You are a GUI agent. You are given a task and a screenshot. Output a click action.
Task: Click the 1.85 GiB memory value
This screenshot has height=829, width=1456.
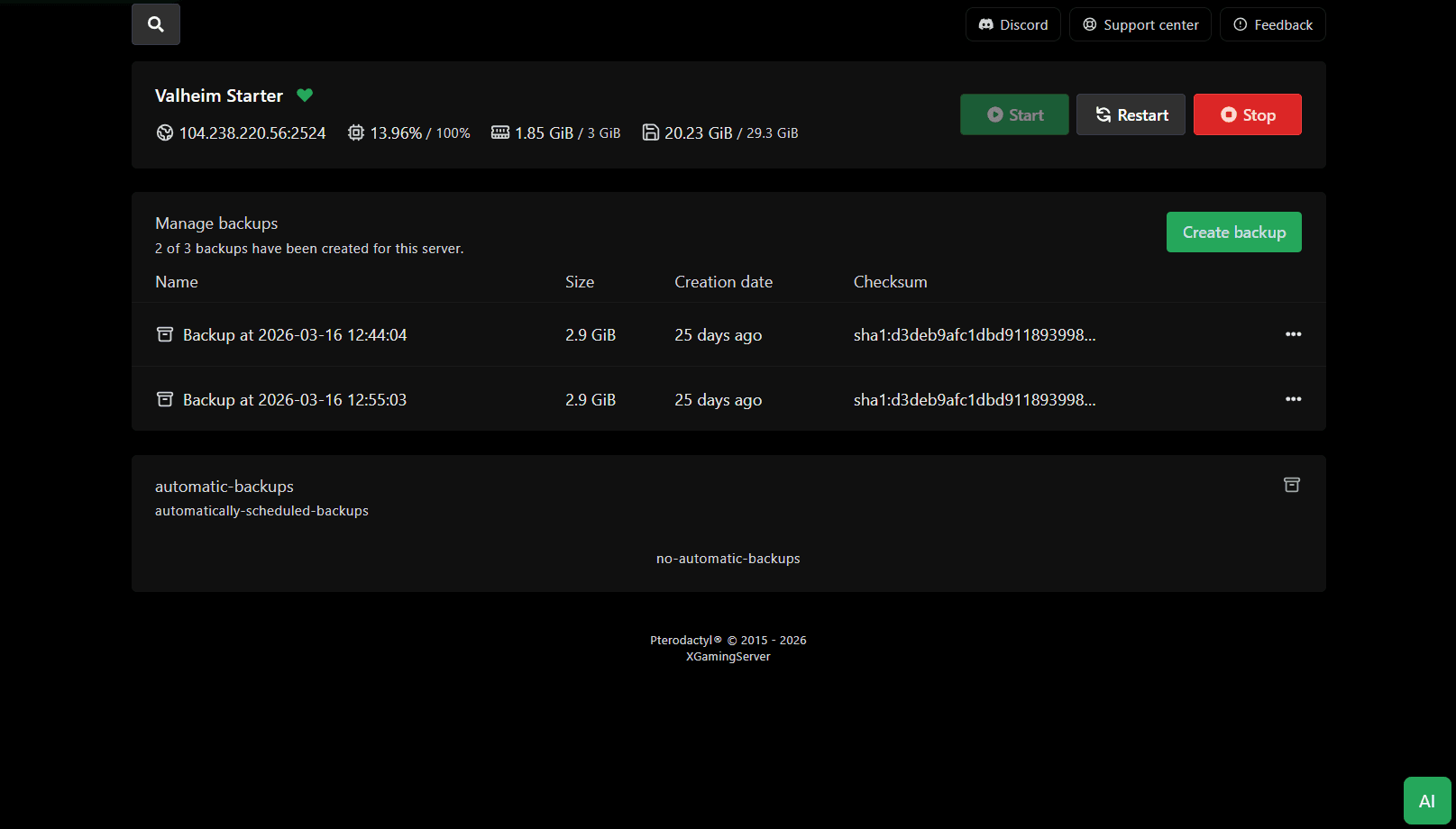coord(544,132)
